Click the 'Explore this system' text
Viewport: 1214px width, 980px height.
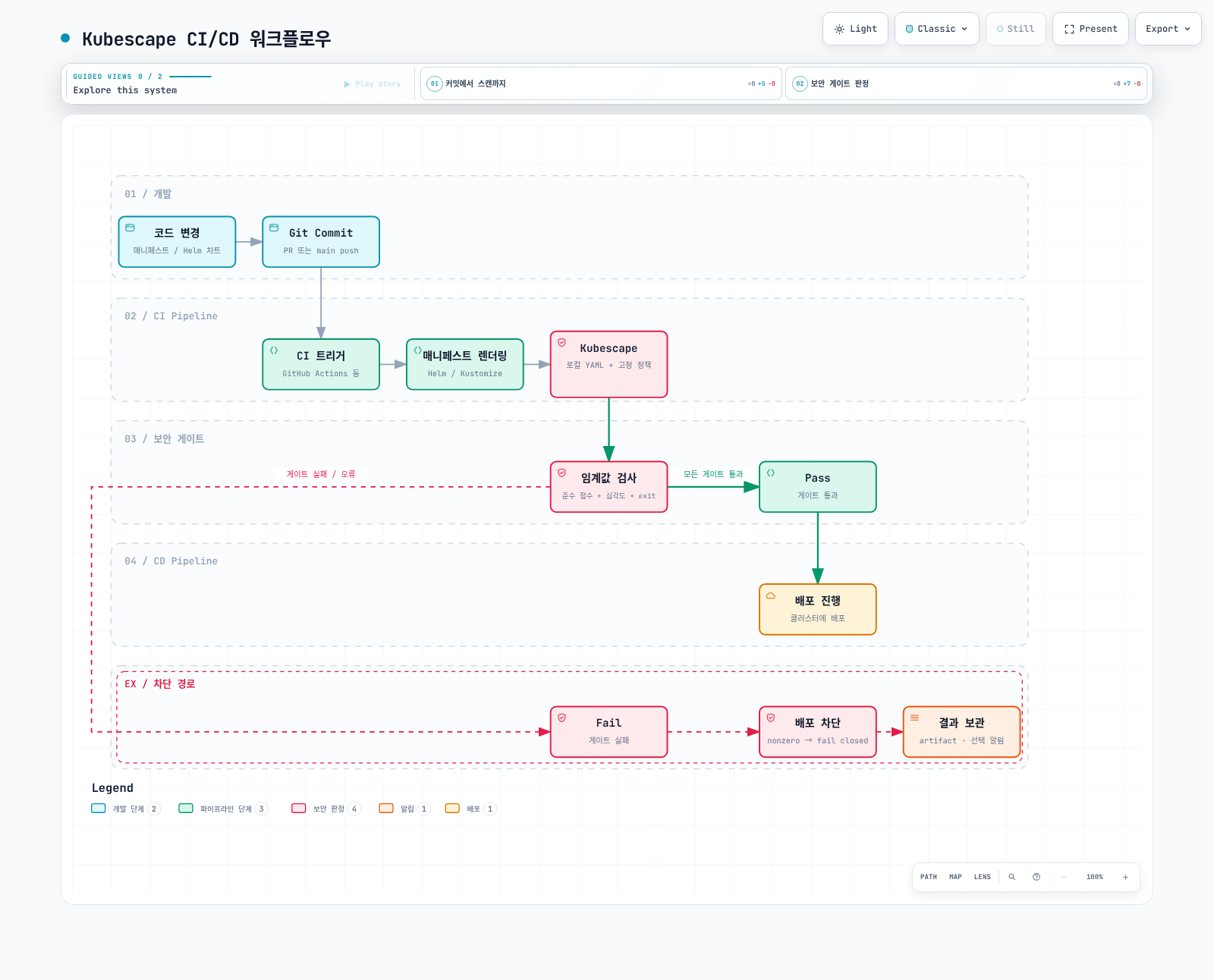pos(125,90)
